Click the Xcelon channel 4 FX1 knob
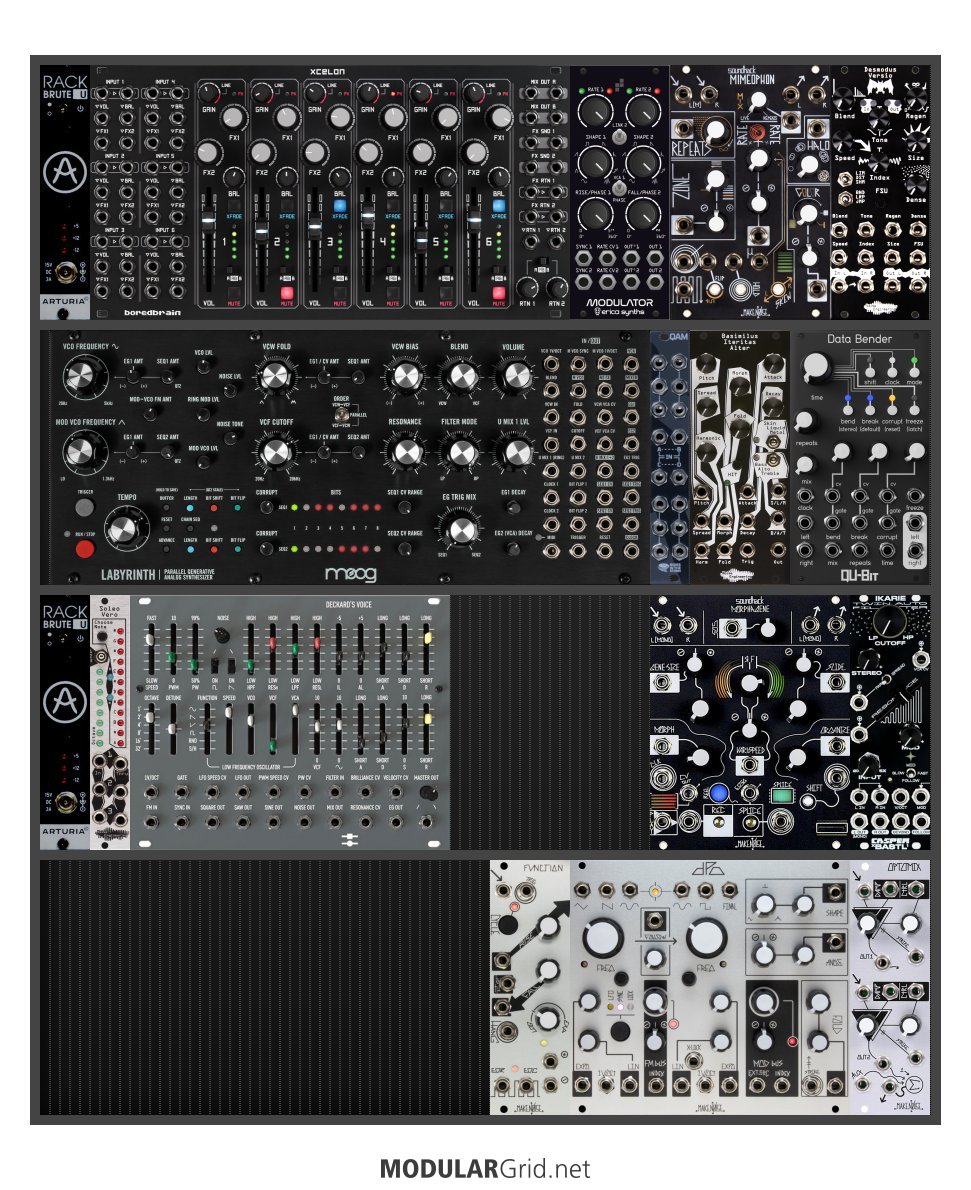Viewport: 971px width, 1190px height. [x=392, y=118]
